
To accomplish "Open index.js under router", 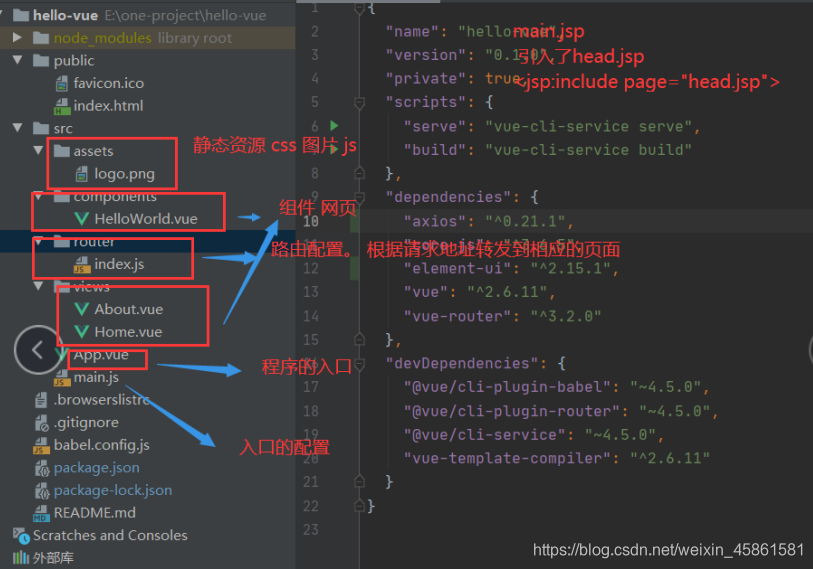I will pyautogui.click(x=119, y=264).
